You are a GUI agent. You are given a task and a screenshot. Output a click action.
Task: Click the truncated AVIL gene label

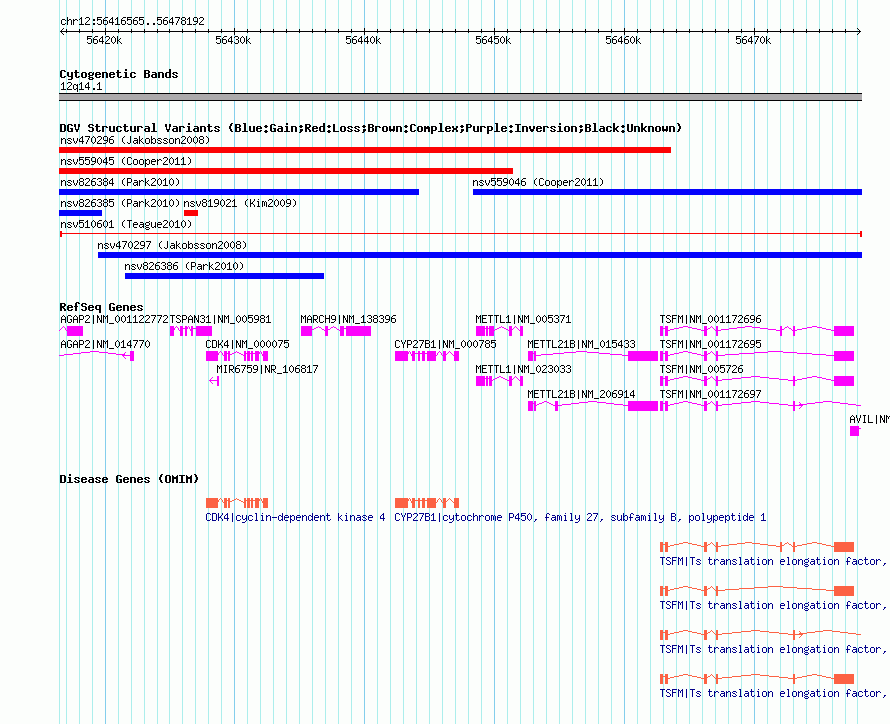[869, 419]
